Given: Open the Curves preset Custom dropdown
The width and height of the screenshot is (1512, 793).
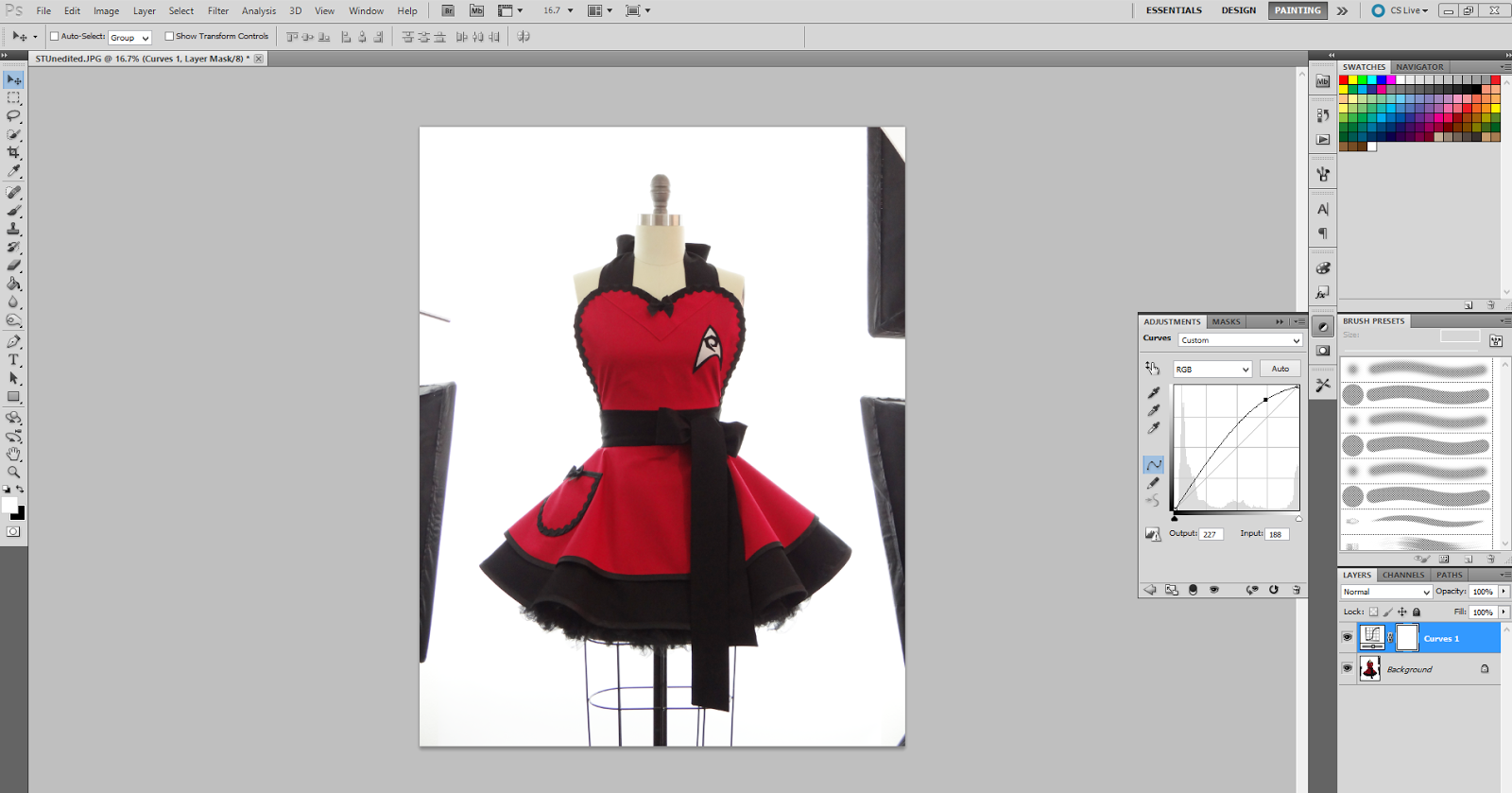Looking at the screenshot, I should point(1240,340).
